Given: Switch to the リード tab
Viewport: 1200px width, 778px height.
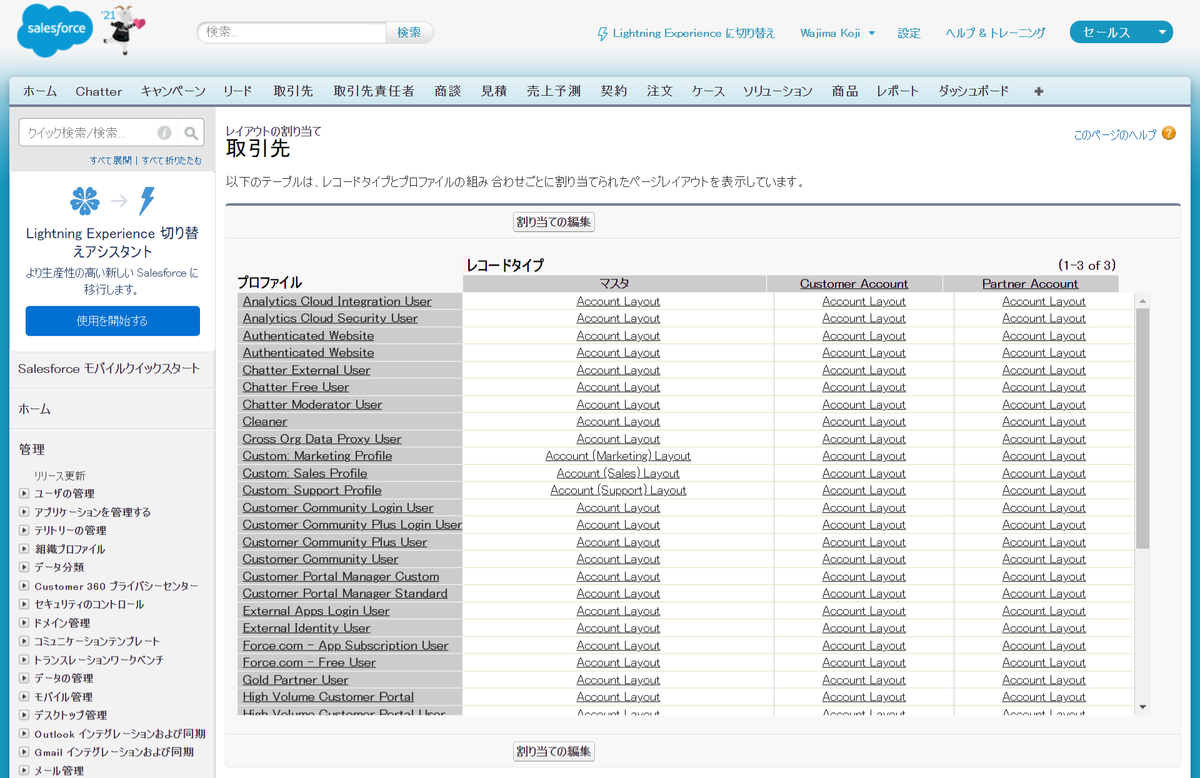Looking at the screenshot, I should [238, 91].
